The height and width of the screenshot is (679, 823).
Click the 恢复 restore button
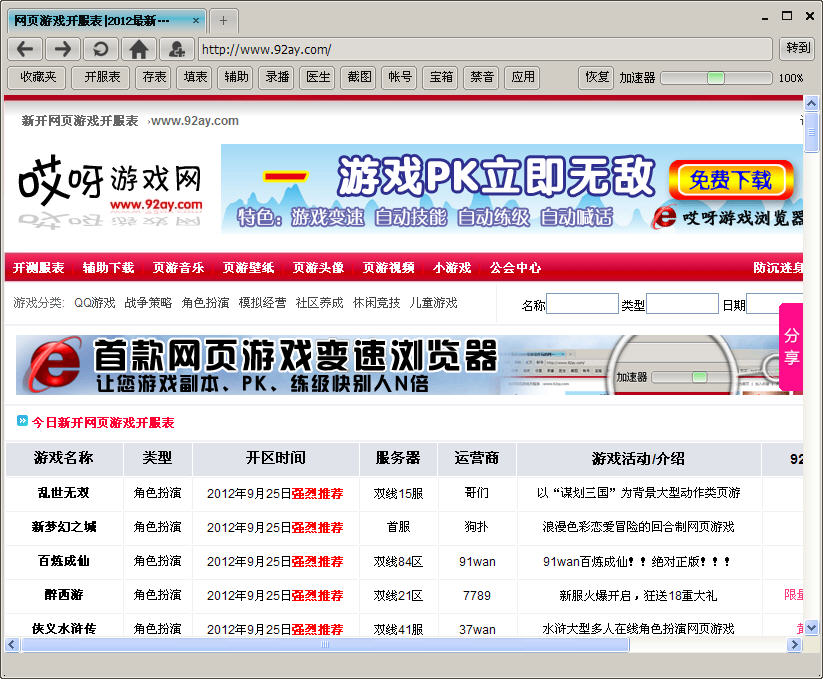596,77
